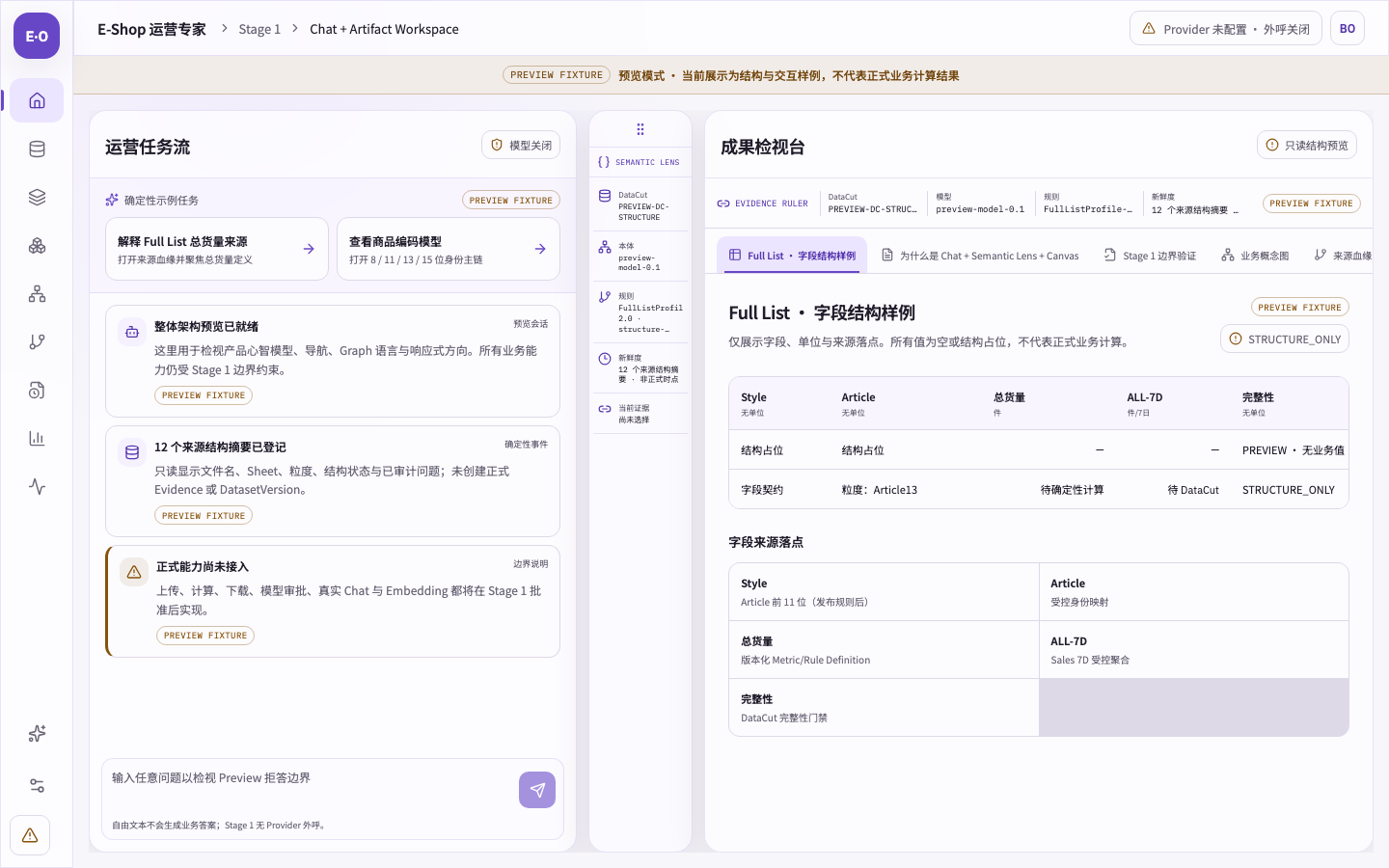The height and width of the screenshot is (868, 1389).
Task: Click the DataCut database icon in Semantic Lens
Action: click(605, 196)
